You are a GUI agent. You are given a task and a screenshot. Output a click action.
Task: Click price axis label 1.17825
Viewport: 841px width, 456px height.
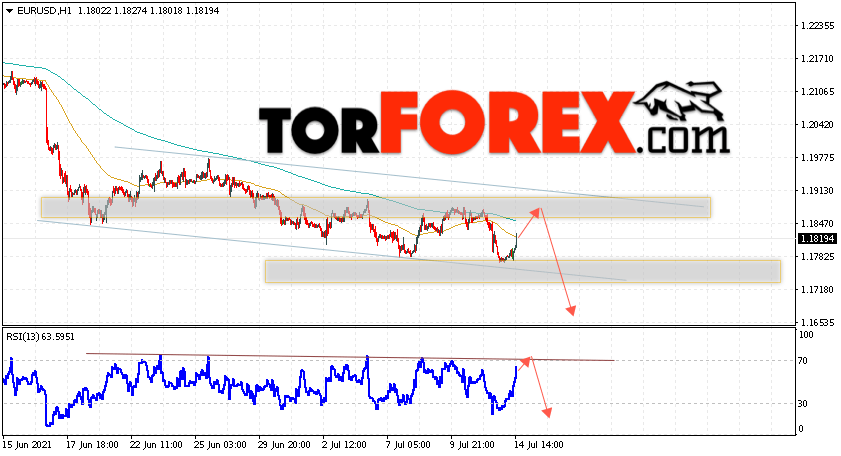click(x=817, y=256)
